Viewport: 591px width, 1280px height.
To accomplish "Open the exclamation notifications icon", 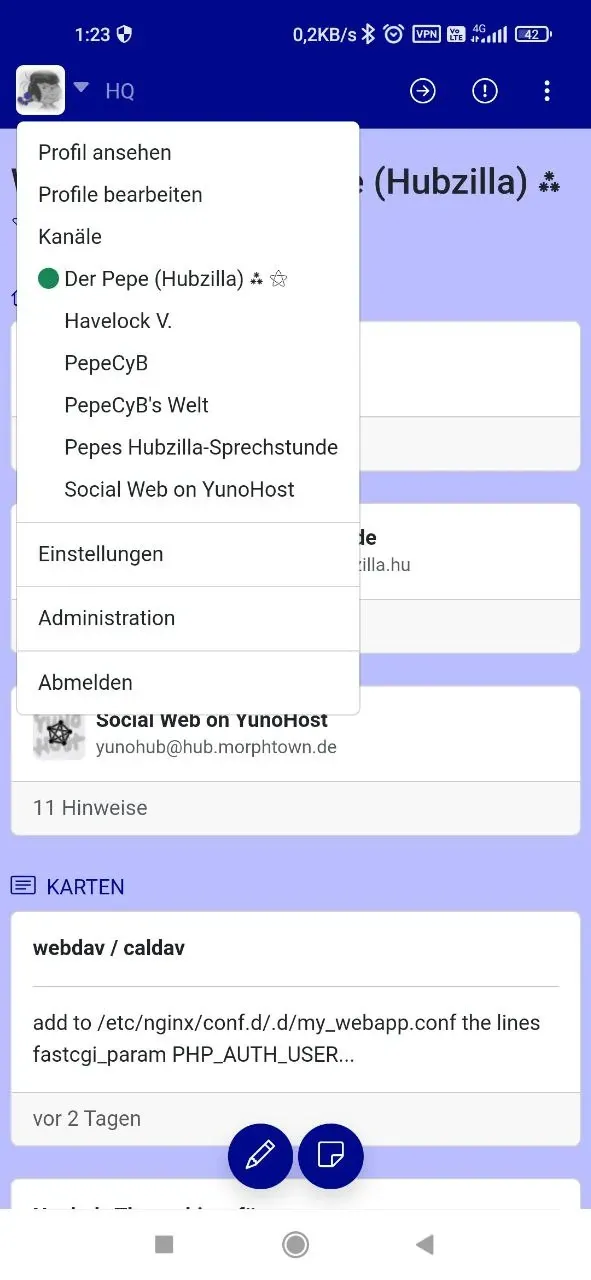I will pos(485,91).
